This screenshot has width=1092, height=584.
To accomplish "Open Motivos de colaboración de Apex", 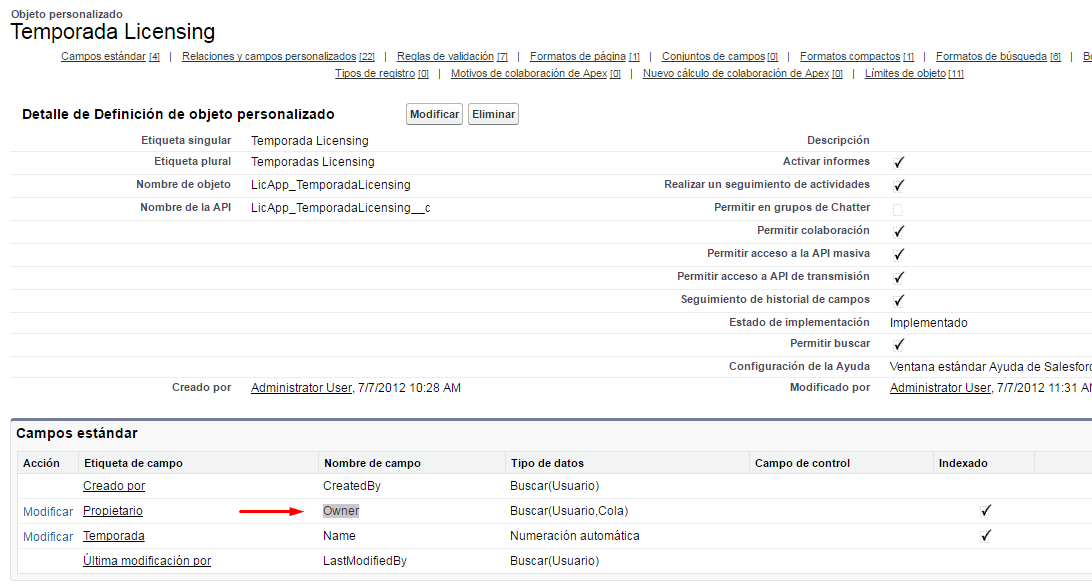I will tap(530, 72).
